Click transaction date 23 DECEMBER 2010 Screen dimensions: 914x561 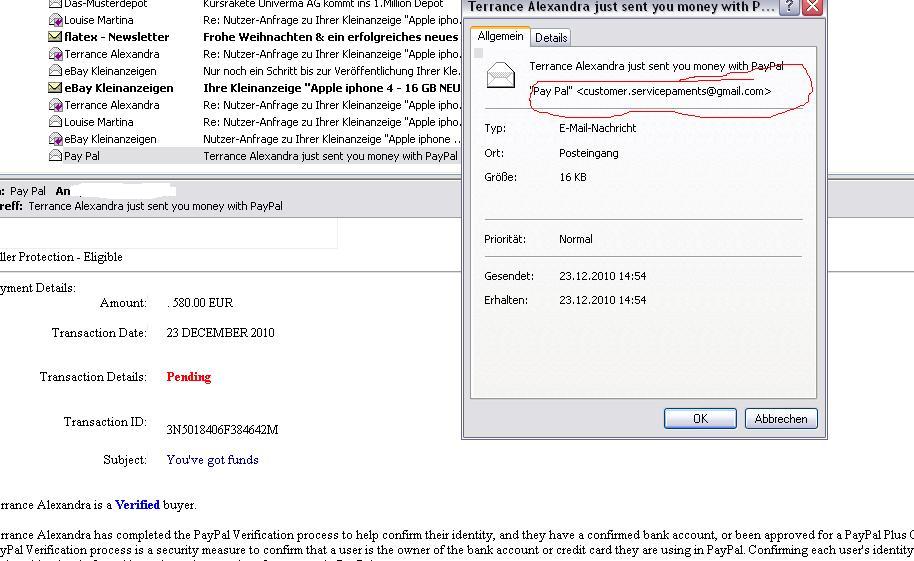click(220, 333)
